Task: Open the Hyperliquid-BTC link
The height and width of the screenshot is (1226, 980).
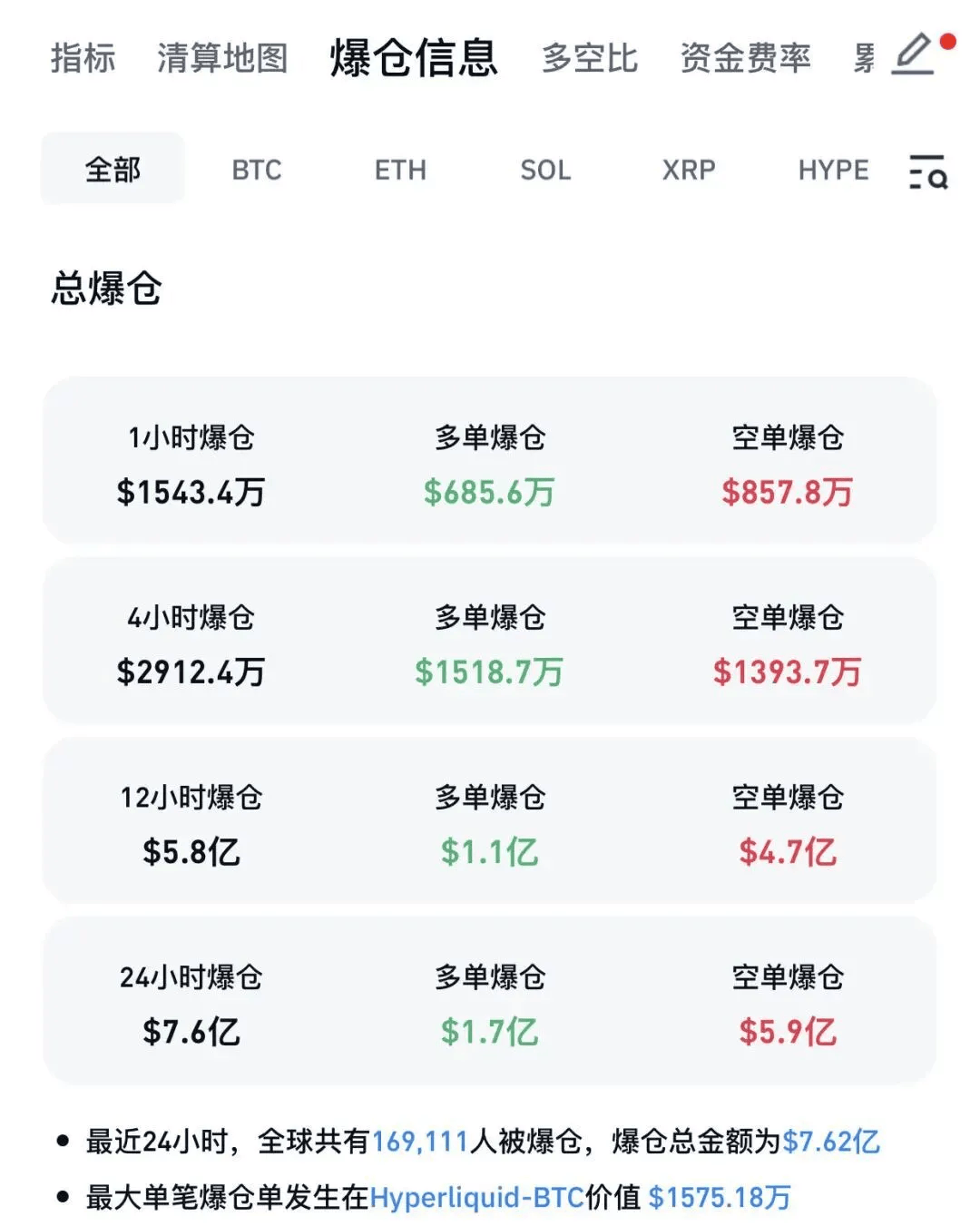Action: 476,1197
